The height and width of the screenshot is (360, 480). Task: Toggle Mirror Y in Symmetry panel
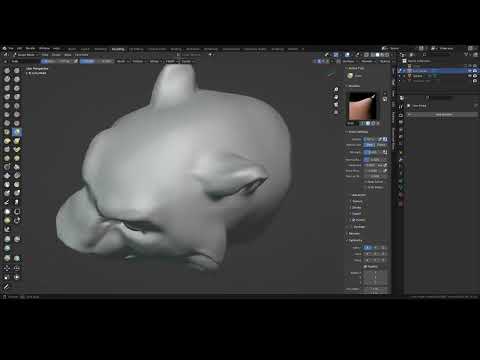pyautogui.click(x=376, y=248)
